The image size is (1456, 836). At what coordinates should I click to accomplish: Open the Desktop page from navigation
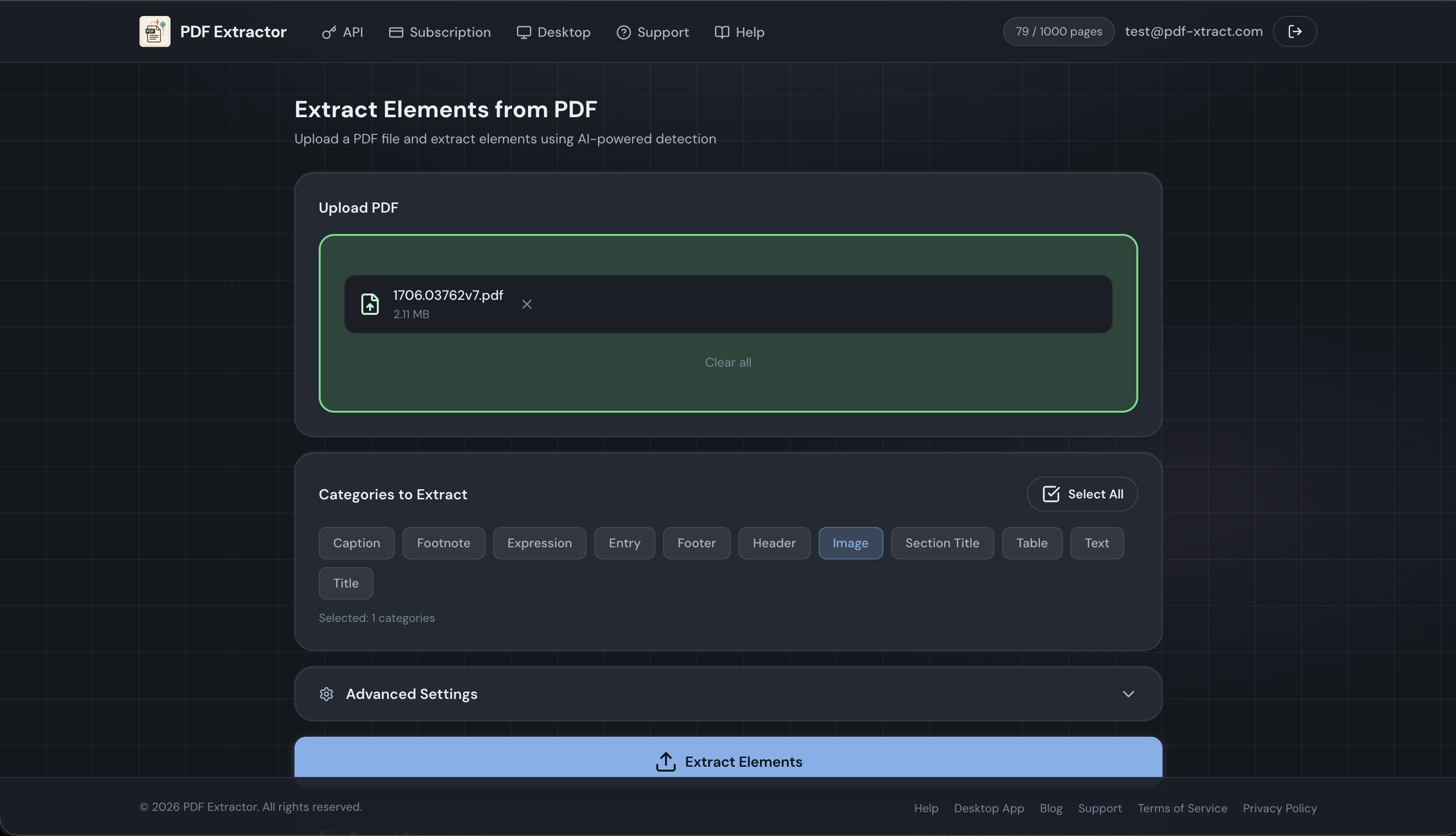[x=554, y=32]
